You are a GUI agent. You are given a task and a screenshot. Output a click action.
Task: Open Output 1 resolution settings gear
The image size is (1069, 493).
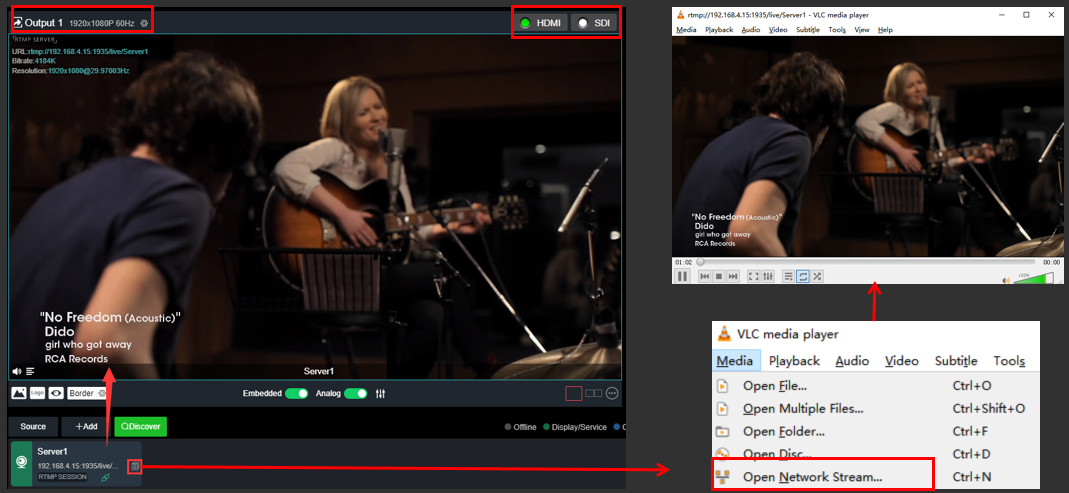click(x=144, y=23)
